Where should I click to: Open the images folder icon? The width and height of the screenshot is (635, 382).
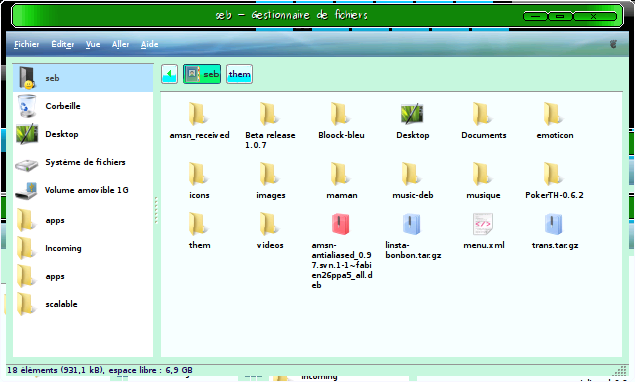tap(268, 174)
